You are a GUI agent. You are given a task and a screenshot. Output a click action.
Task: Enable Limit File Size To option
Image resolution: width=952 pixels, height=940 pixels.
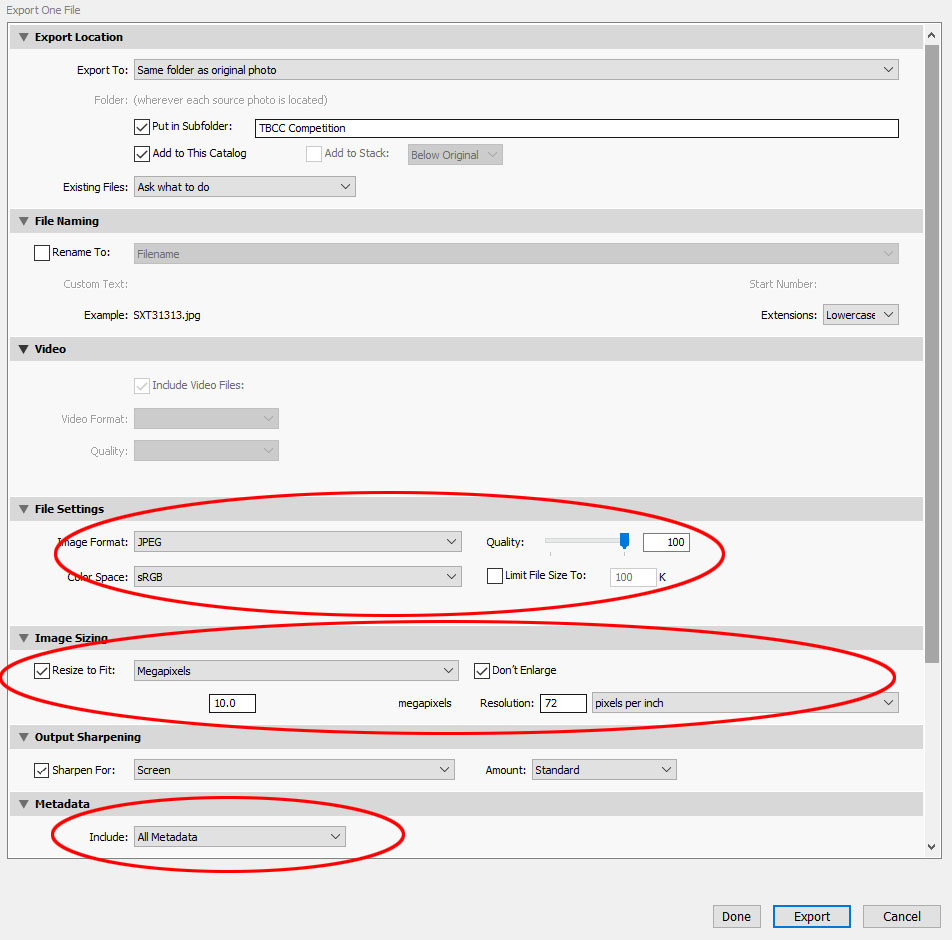[x=495, y=576]
